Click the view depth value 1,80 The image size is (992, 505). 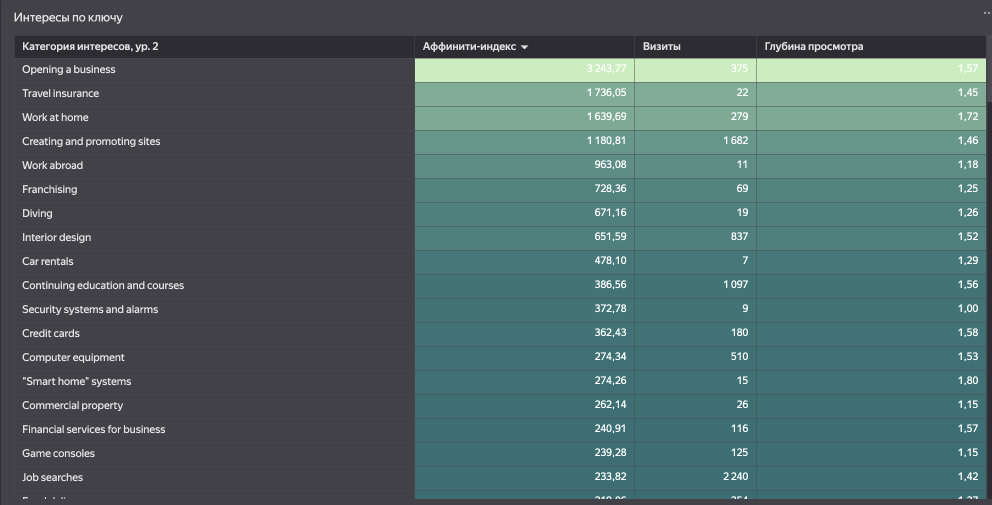(x=967, y=382)
